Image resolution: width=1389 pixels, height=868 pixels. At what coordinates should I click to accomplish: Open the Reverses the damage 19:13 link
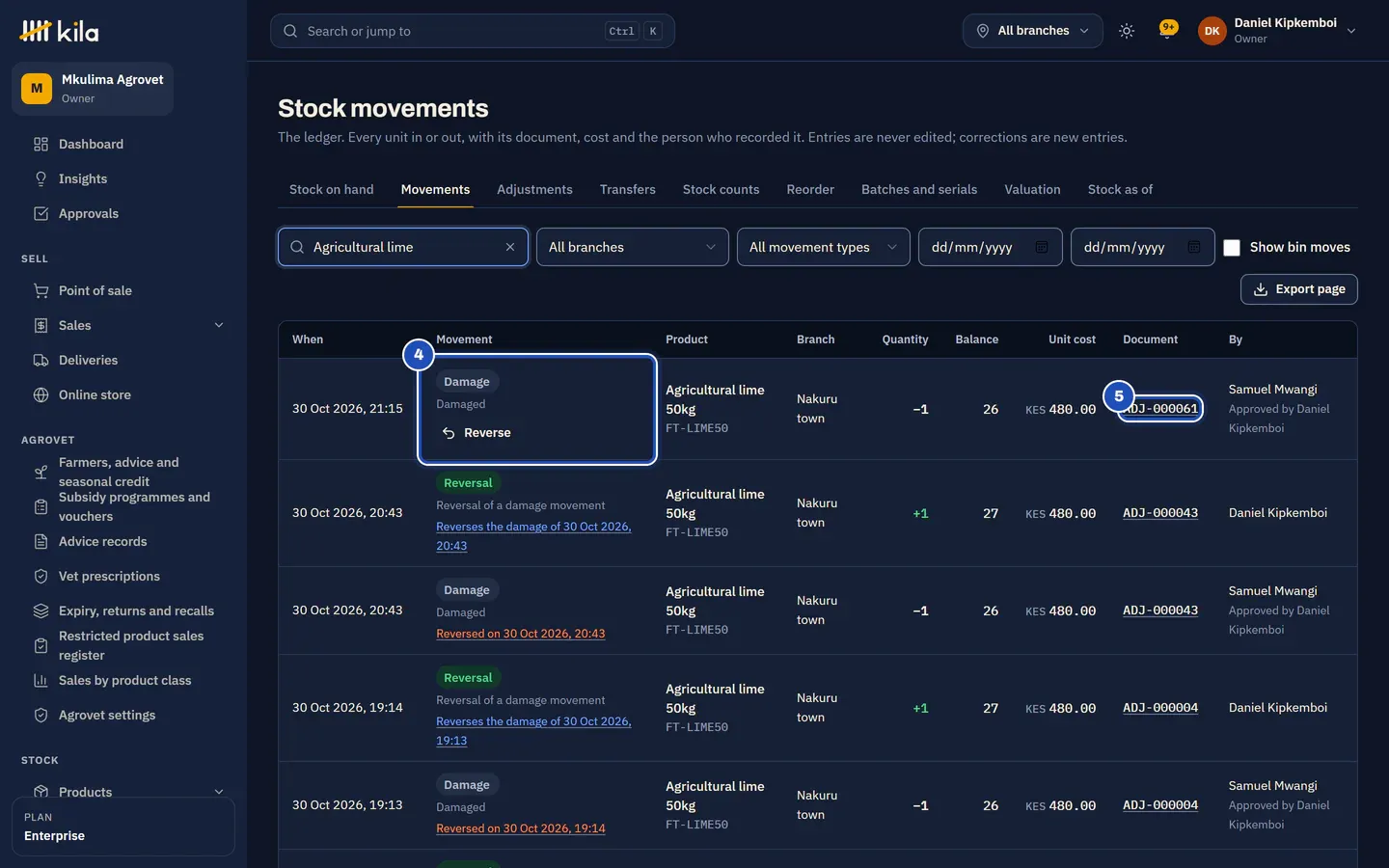[533, 731]
